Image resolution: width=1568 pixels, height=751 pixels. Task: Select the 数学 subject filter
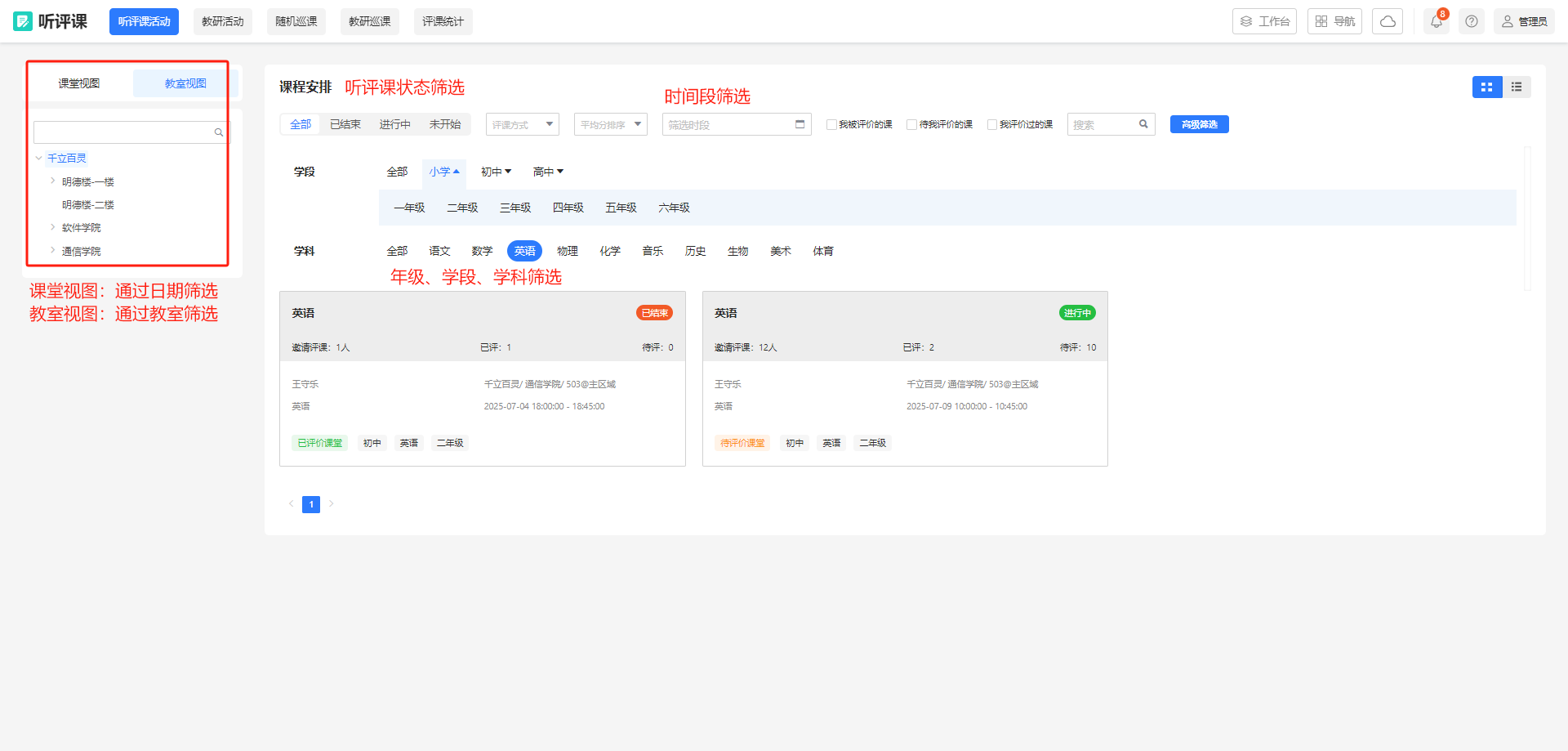pyautogui.click(x=482, y=251)
